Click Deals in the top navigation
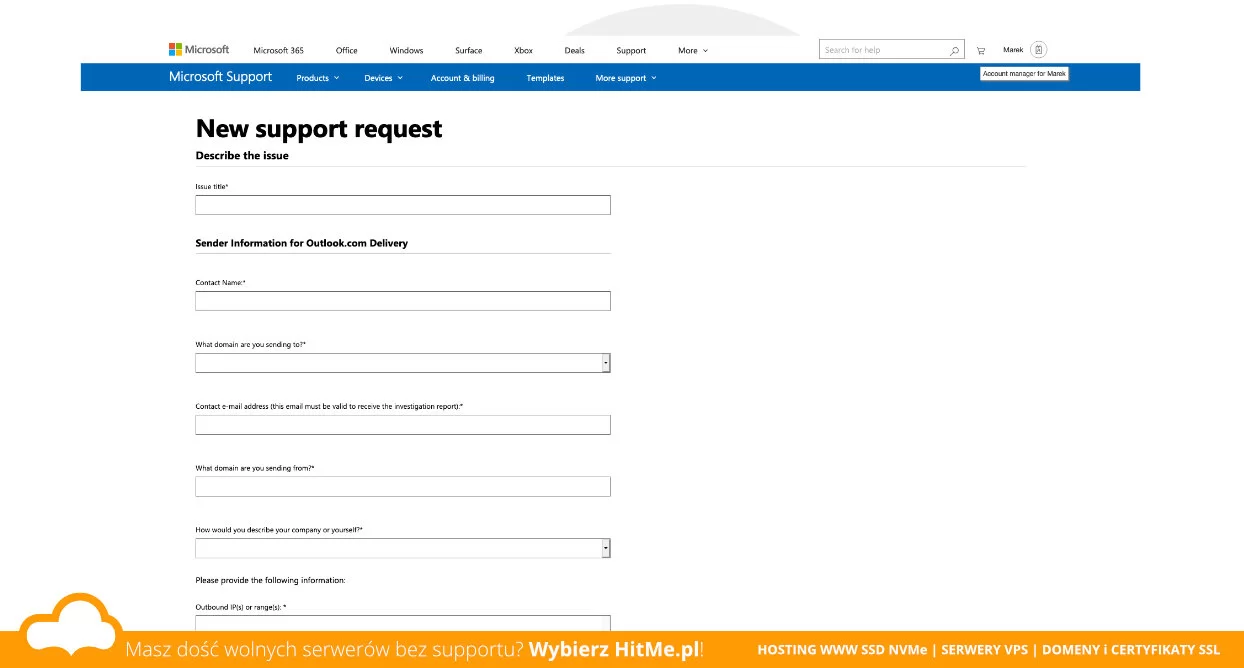The width and height of the screenshot is (1244, 668). click(x=574, y=50)
